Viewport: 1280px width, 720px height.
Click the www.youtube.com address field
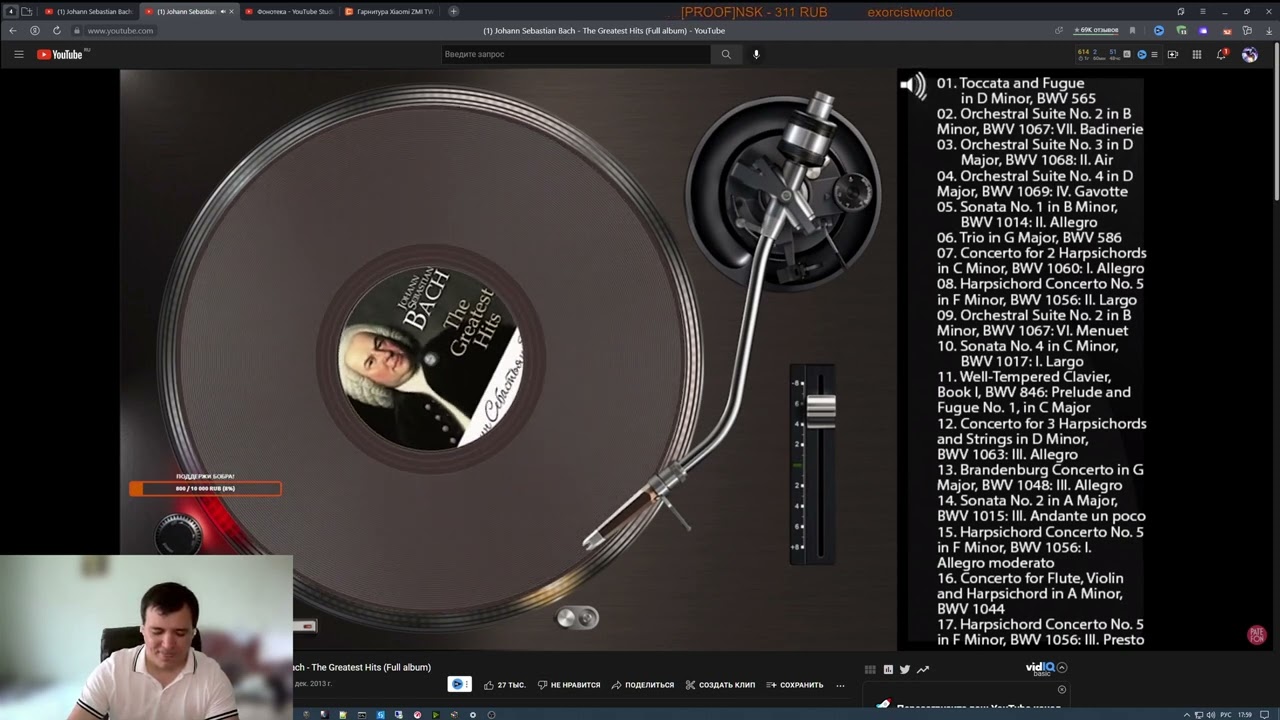(x=120, y=31)
